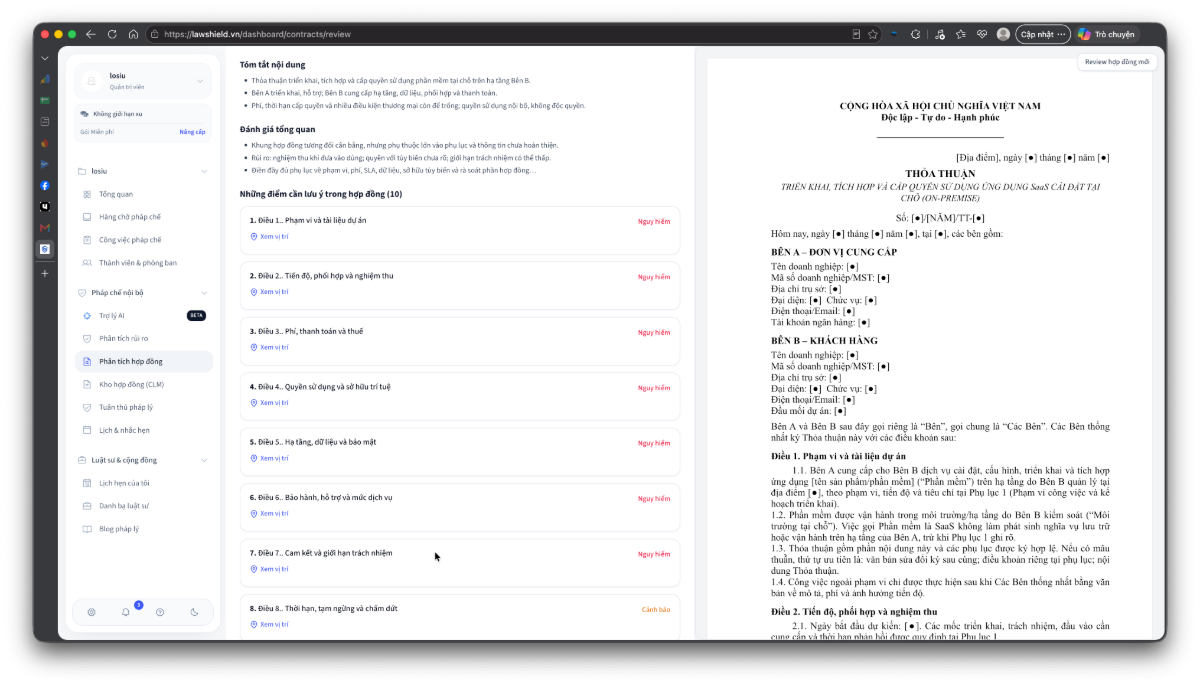The width and height of the screenshot is (1200, 686).
Task: Open Thành viên & phòng ban in the sidebar
Action: coord(143,263)
